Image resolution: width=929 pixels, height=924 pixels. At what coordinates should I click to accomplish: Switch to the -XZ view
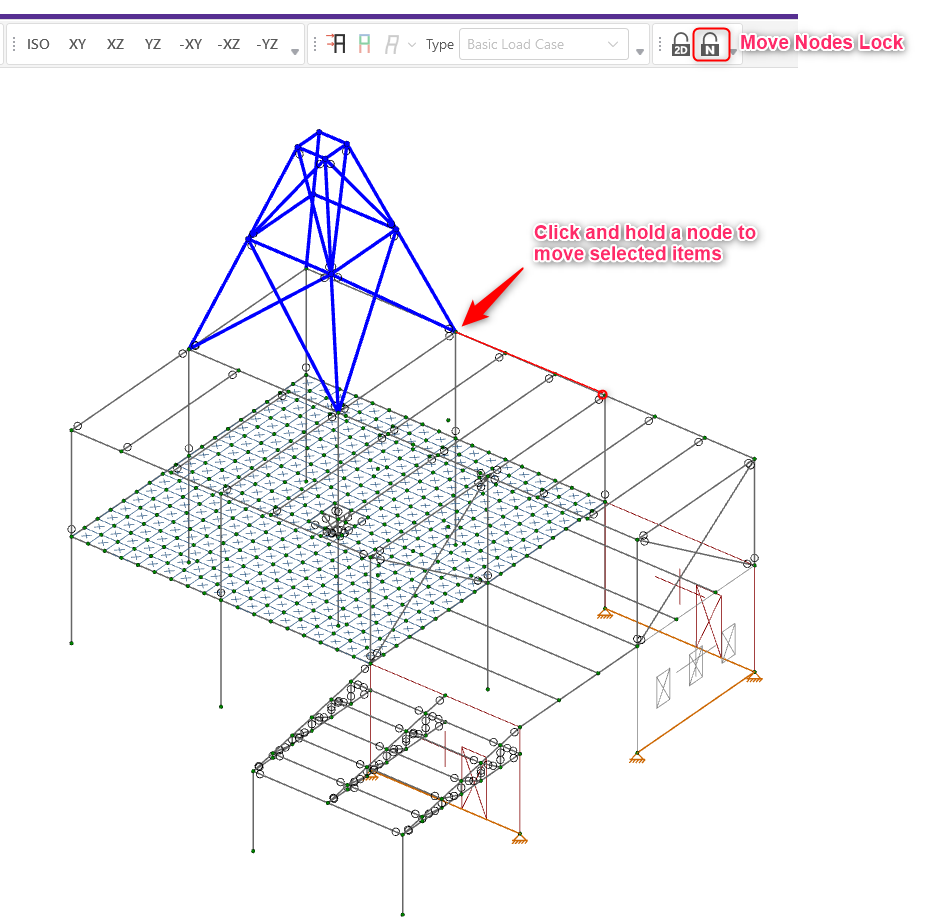point(229,45)
